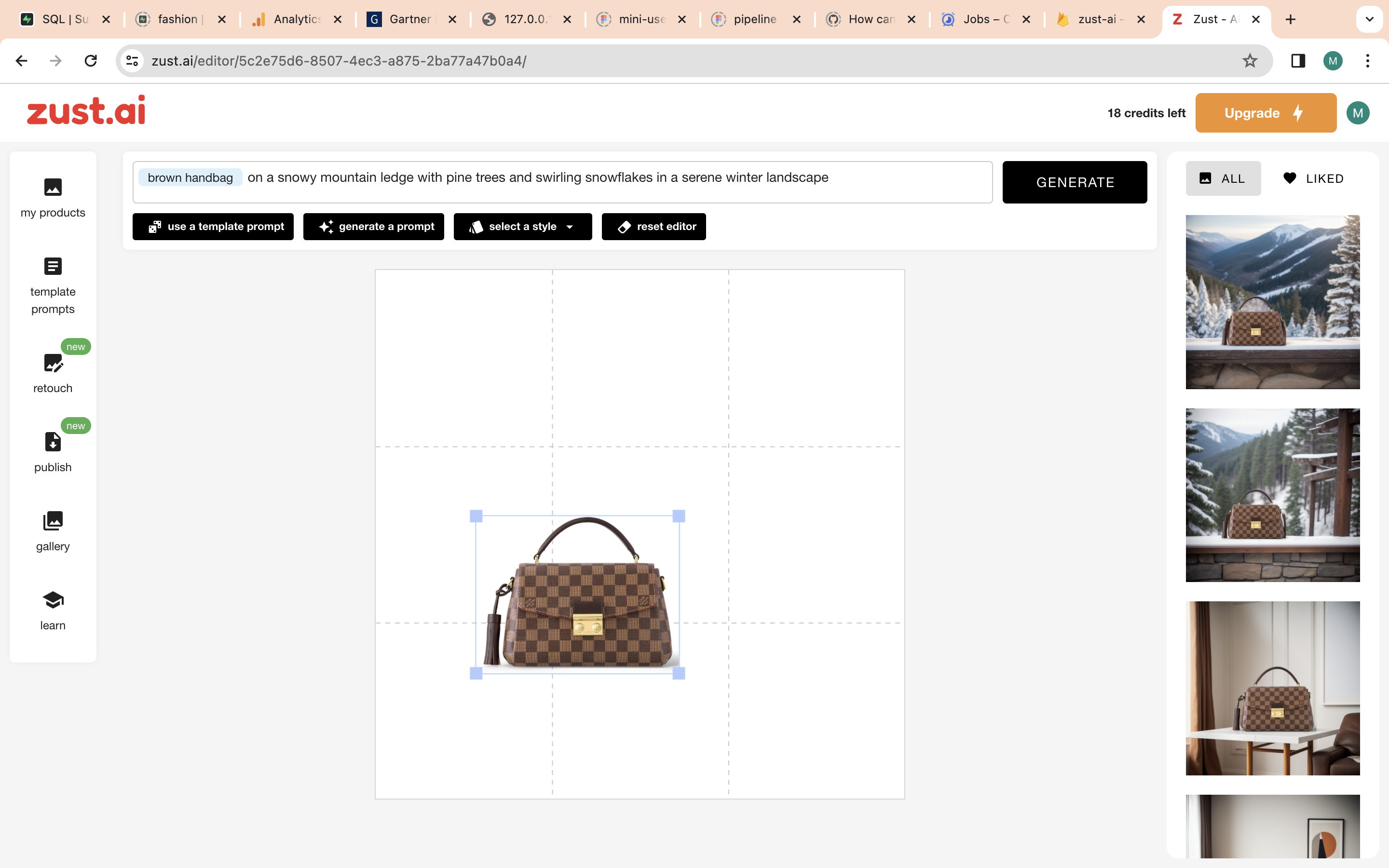This screenshot has height=868, width=1389.
Task: Switch to the LIKED images filter
Action: (1314, 178)
